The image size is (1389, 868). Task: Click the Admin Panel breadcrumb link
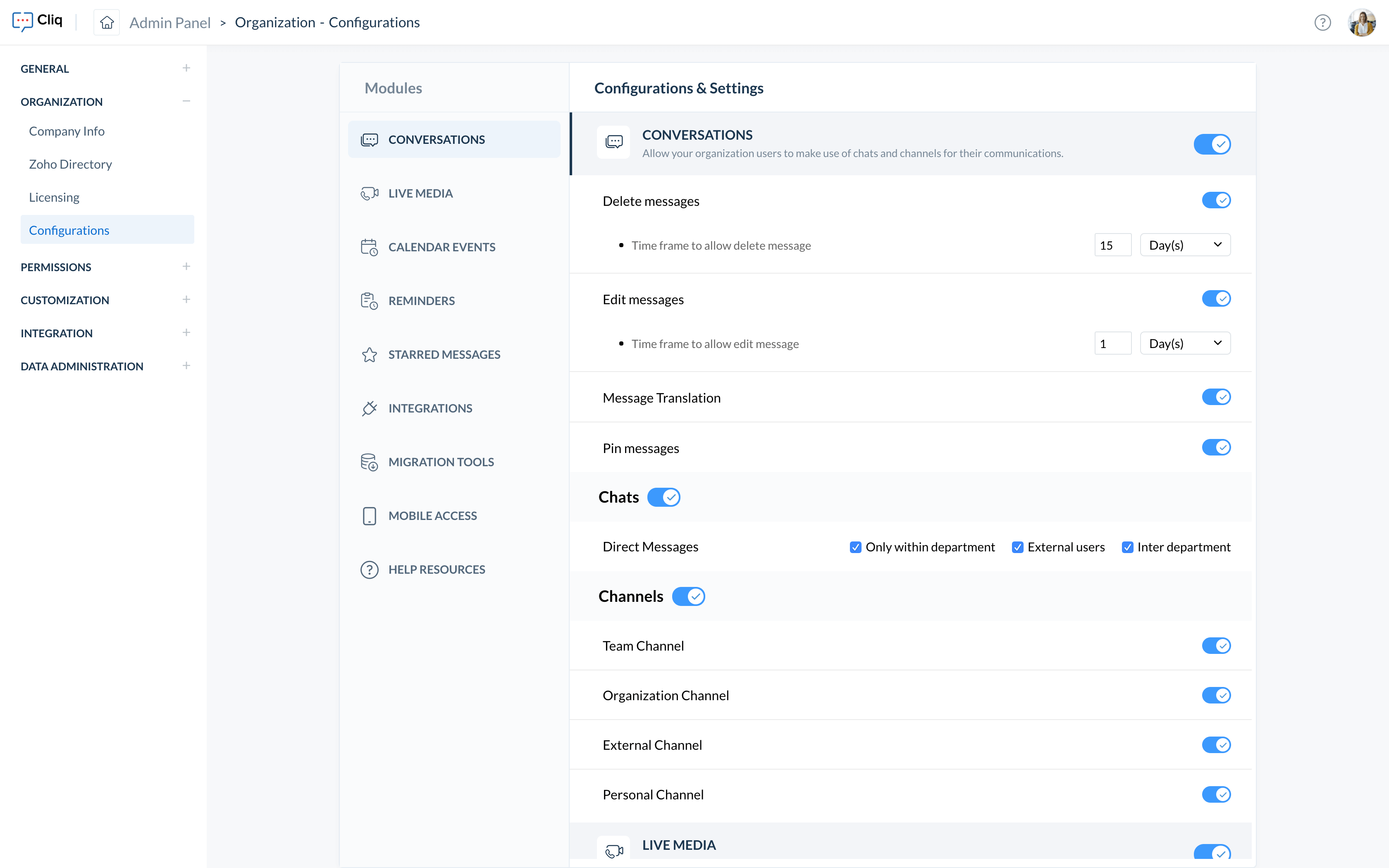pyautogui.click(x=170, y=22)
